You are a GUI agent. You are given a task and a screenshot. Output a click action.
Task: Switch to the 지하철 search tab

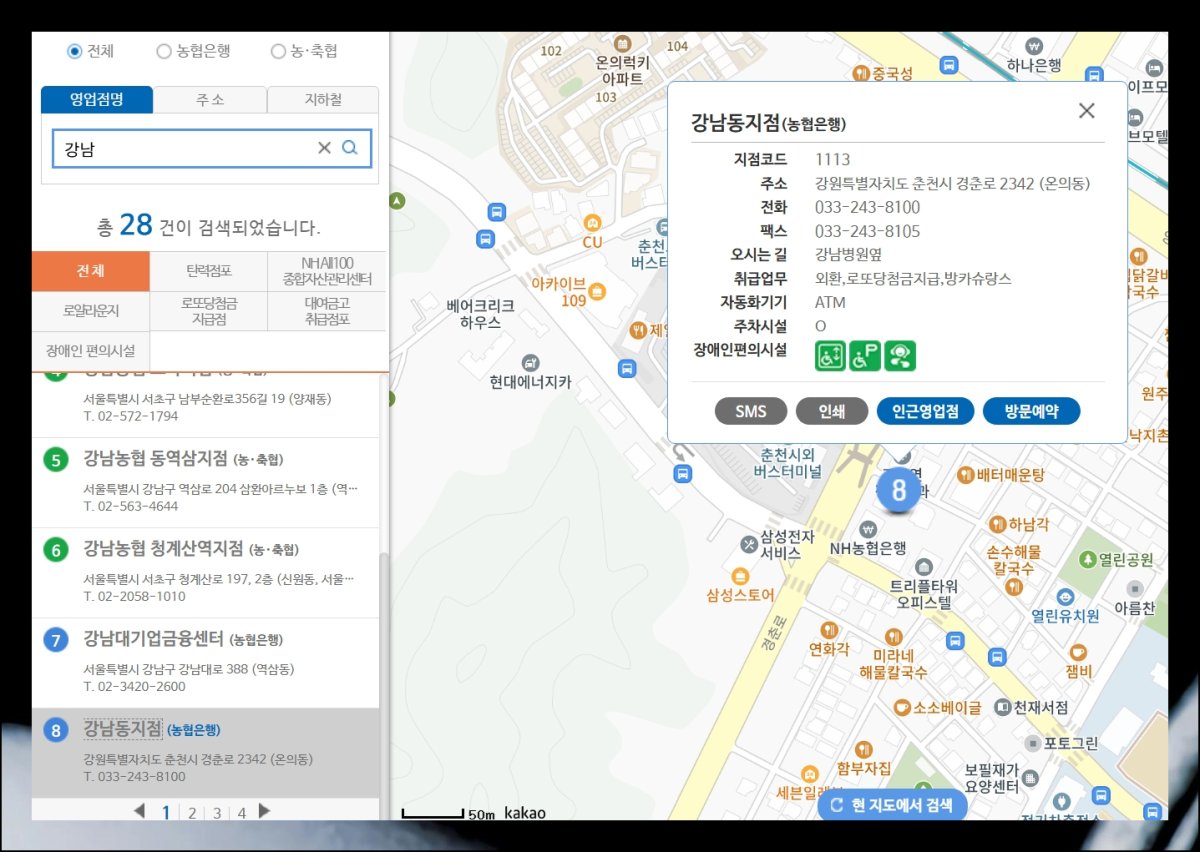coord(323,99)
